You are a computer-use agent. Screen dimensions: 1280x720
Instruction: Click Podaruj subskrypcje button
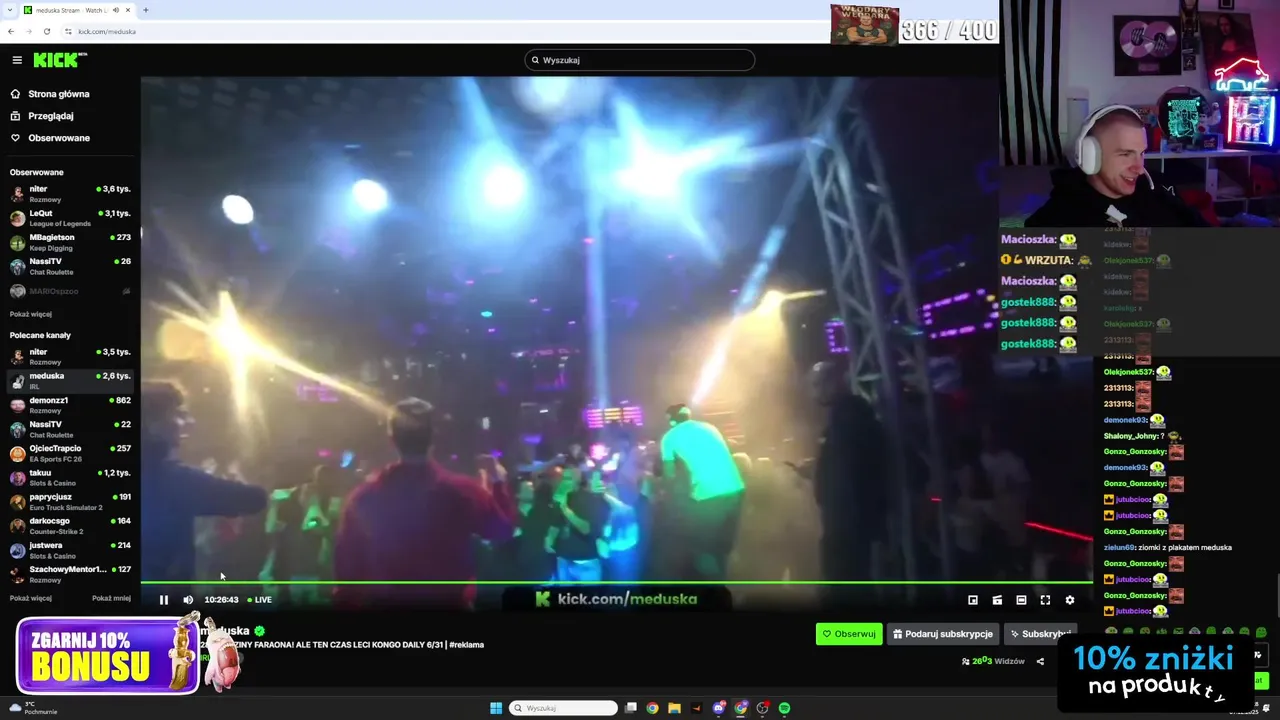[943, 634]
